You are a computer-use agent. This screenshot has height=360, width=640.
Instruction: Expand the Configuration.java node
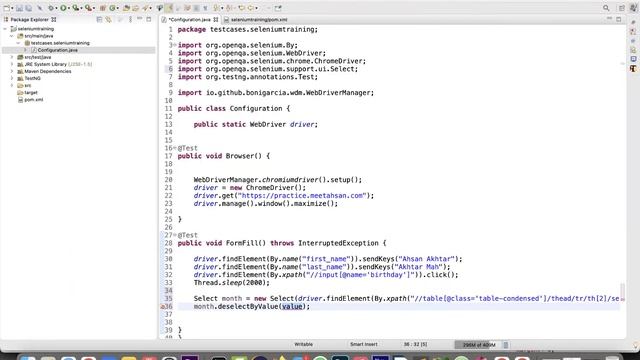(25, 50)
